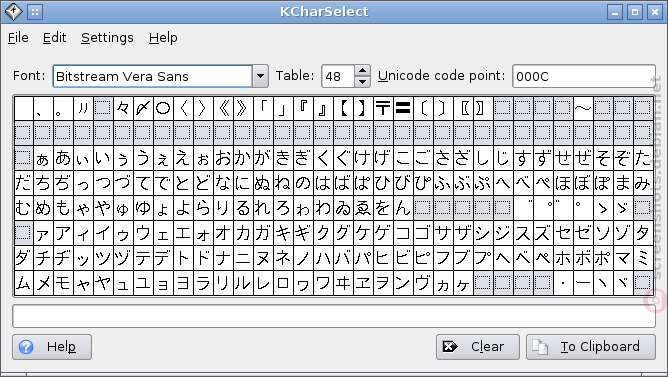Select the ideographic comma 、 cell
This screenshot has width=668, height=377.
[43, 108]
